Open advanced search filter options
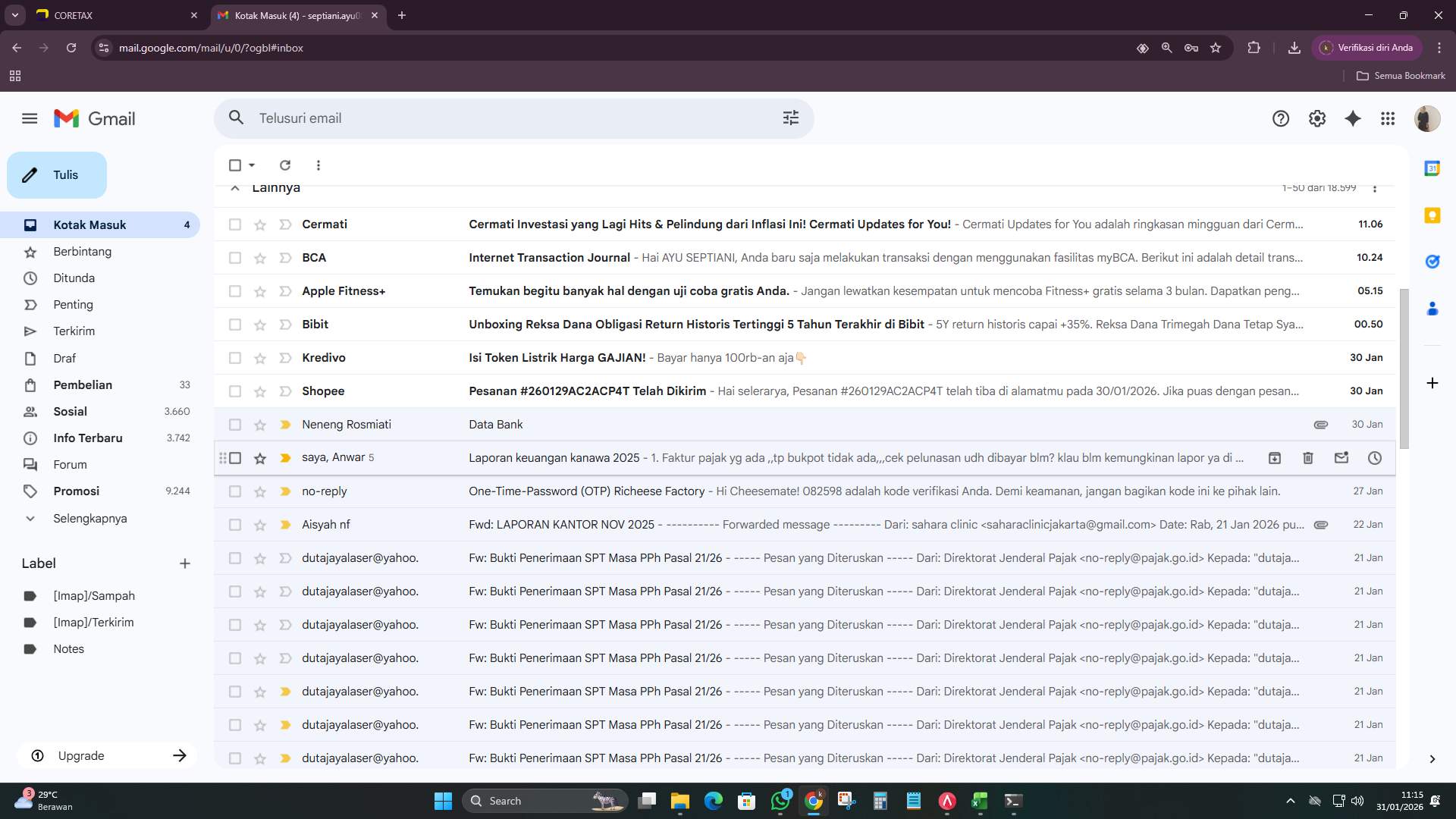This screenshot has width=1456, height=819. point(791,118)
